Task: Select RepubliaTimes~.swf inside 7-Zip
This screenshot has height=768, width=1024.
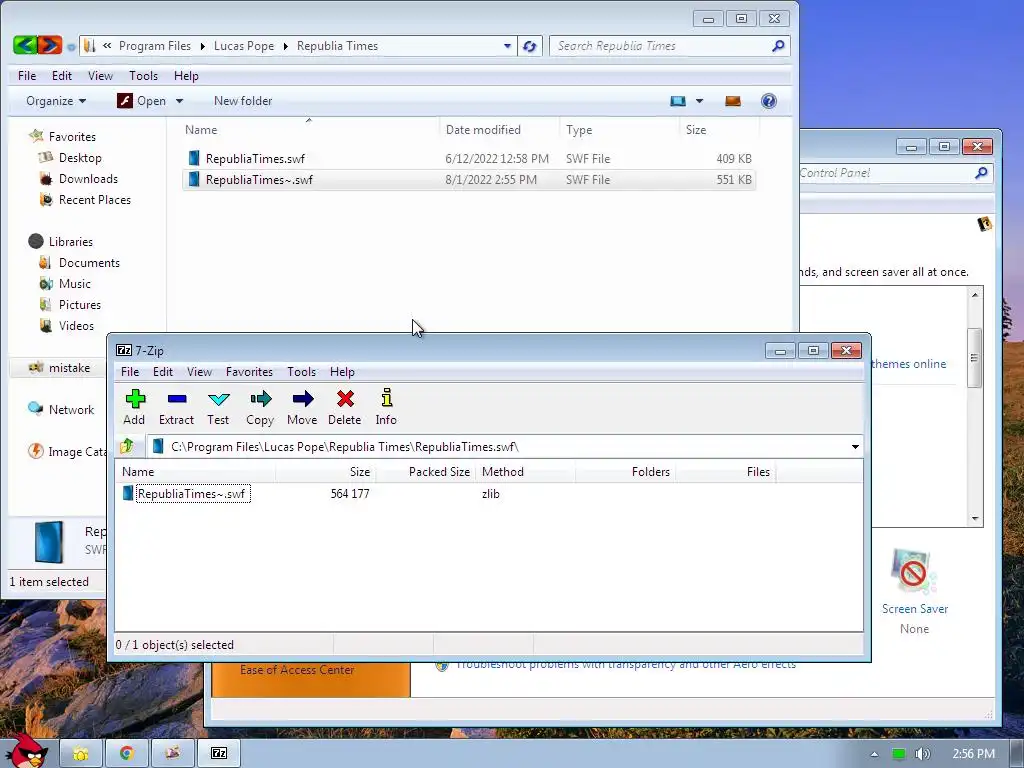Action: click(191, 494)
